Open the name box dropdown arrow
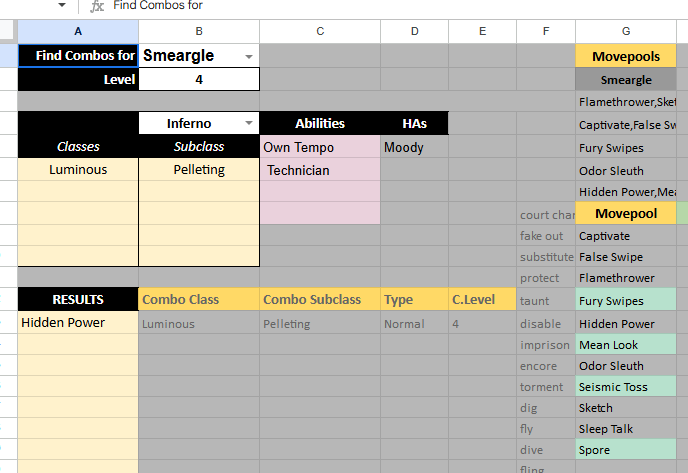Image resolution: width=688 pixels, height=473 pixels. pyautogui.click(x=62, y=6)
